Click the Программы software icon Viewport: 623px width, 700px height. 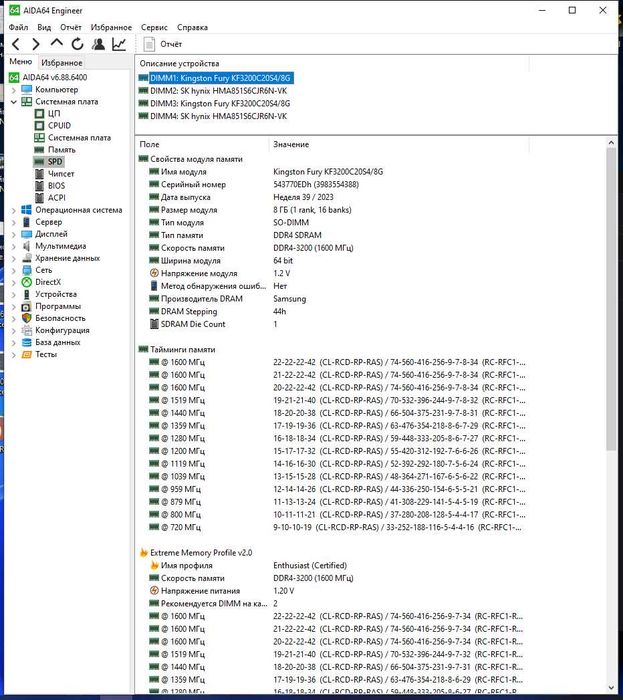(x=27, y=306)
